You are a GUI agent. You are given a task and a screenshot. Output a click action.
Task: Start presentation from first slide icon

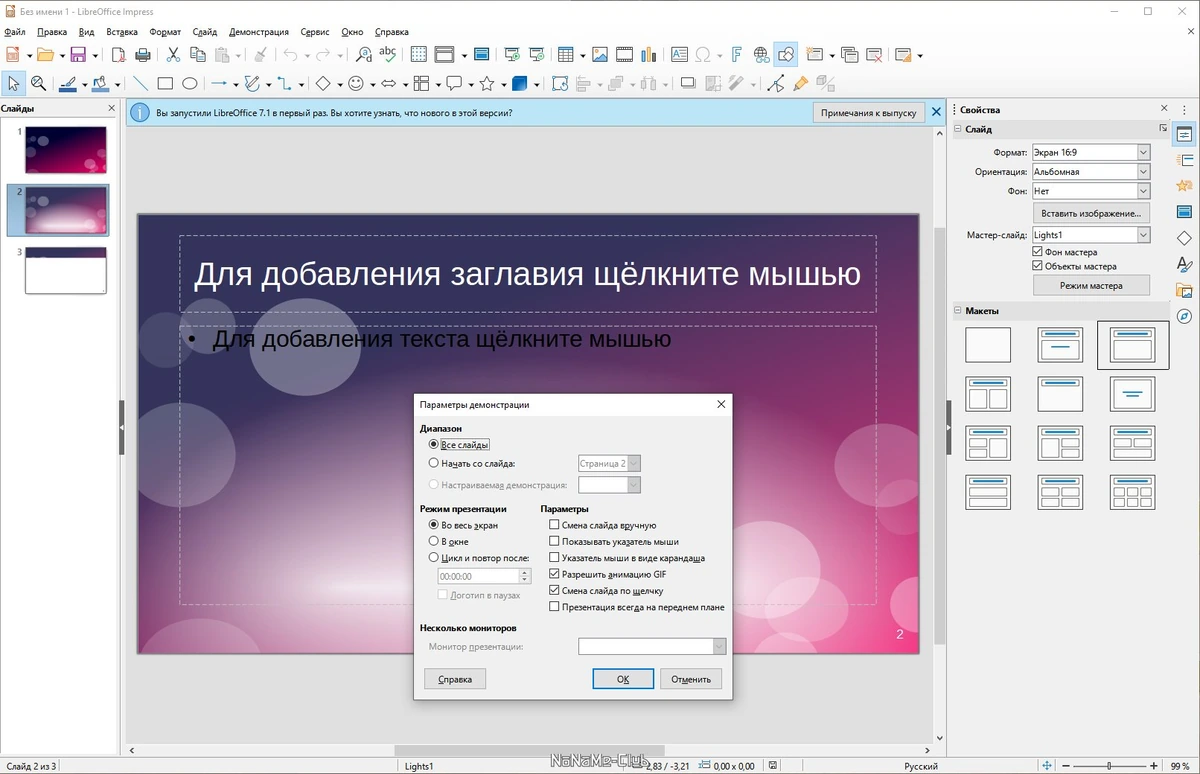point(513,55)
